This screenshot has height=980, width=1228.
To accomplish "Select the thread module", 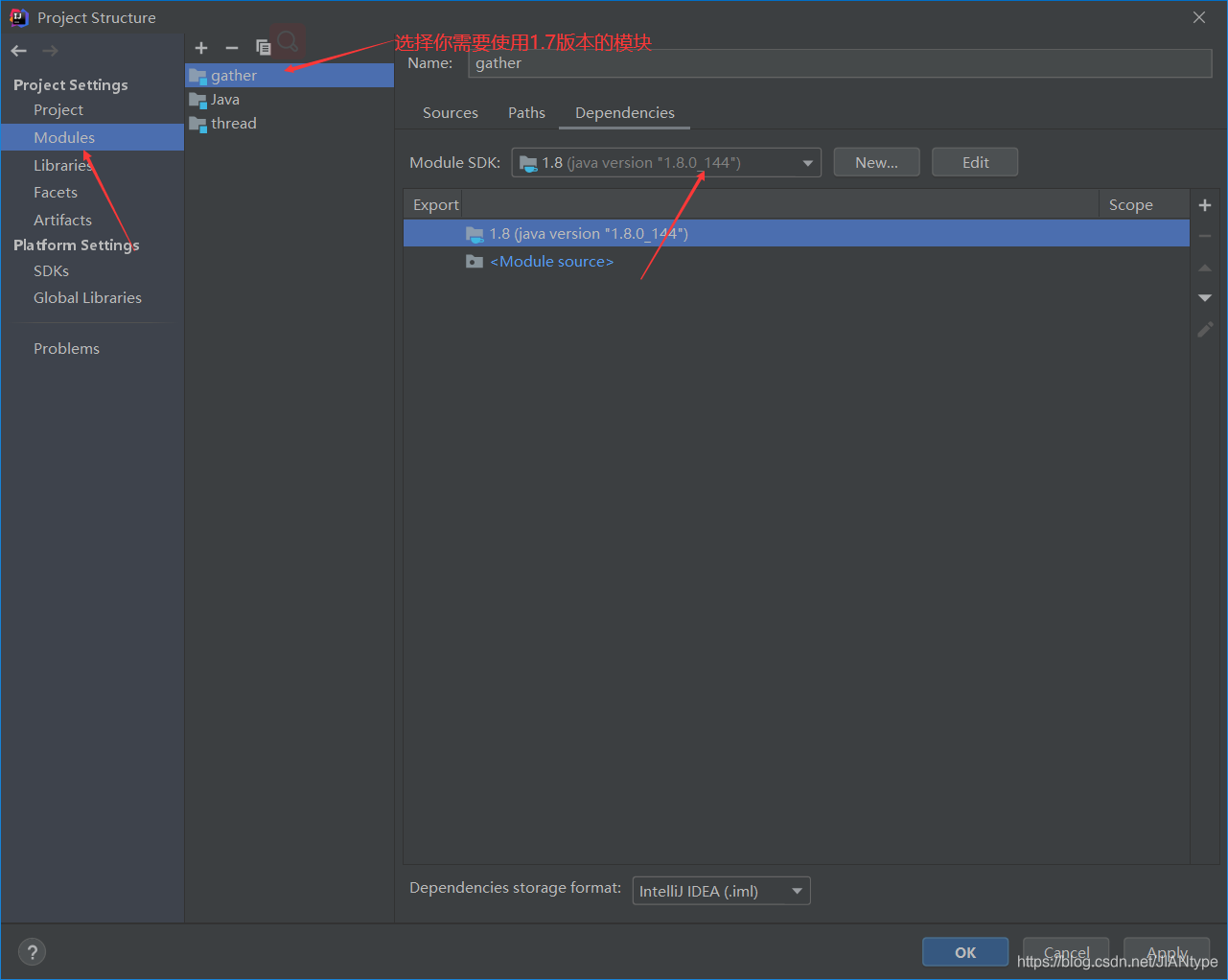I will (290, 124).
